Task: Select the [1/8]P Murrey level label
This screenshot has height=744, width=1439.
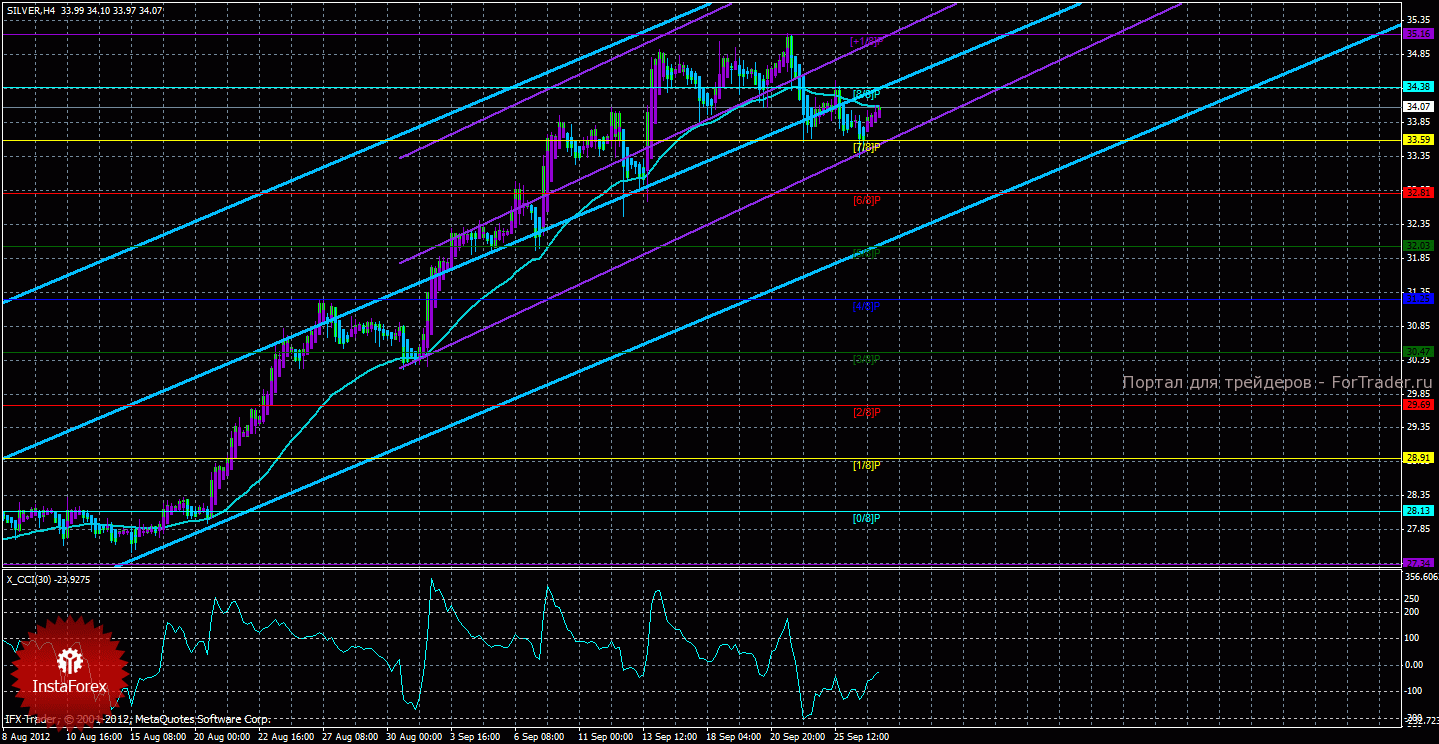Action: pos(866,466)
